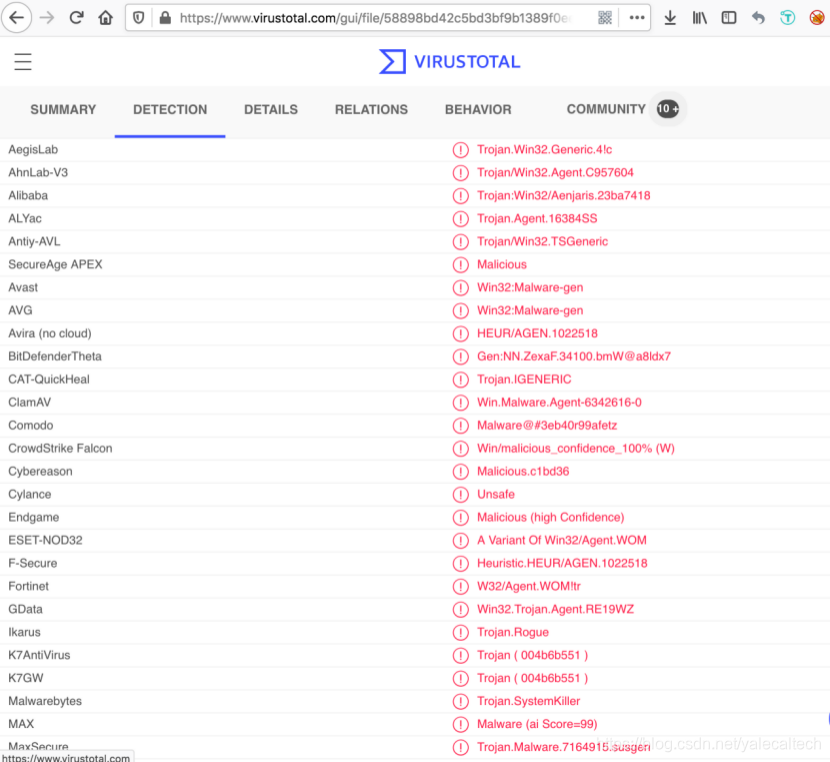Click the VirusTotal logo

click(x=450, y=61)
